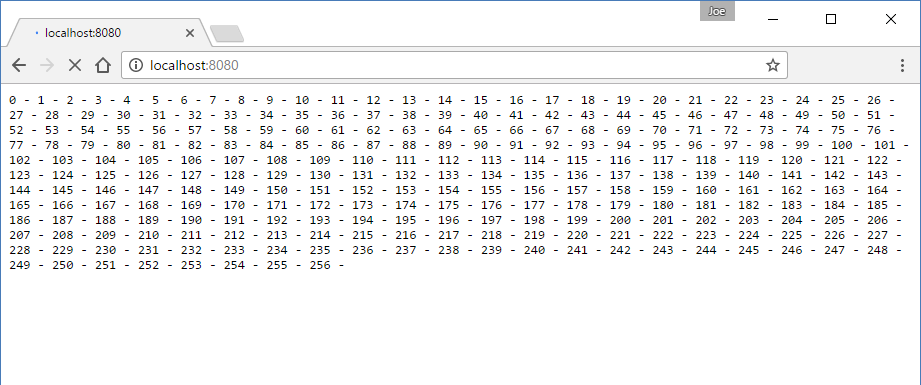Image resolution: width=921 pixels, height=385 pixels.
Task: Click the number 13 in output
Action: coord(409,100)
